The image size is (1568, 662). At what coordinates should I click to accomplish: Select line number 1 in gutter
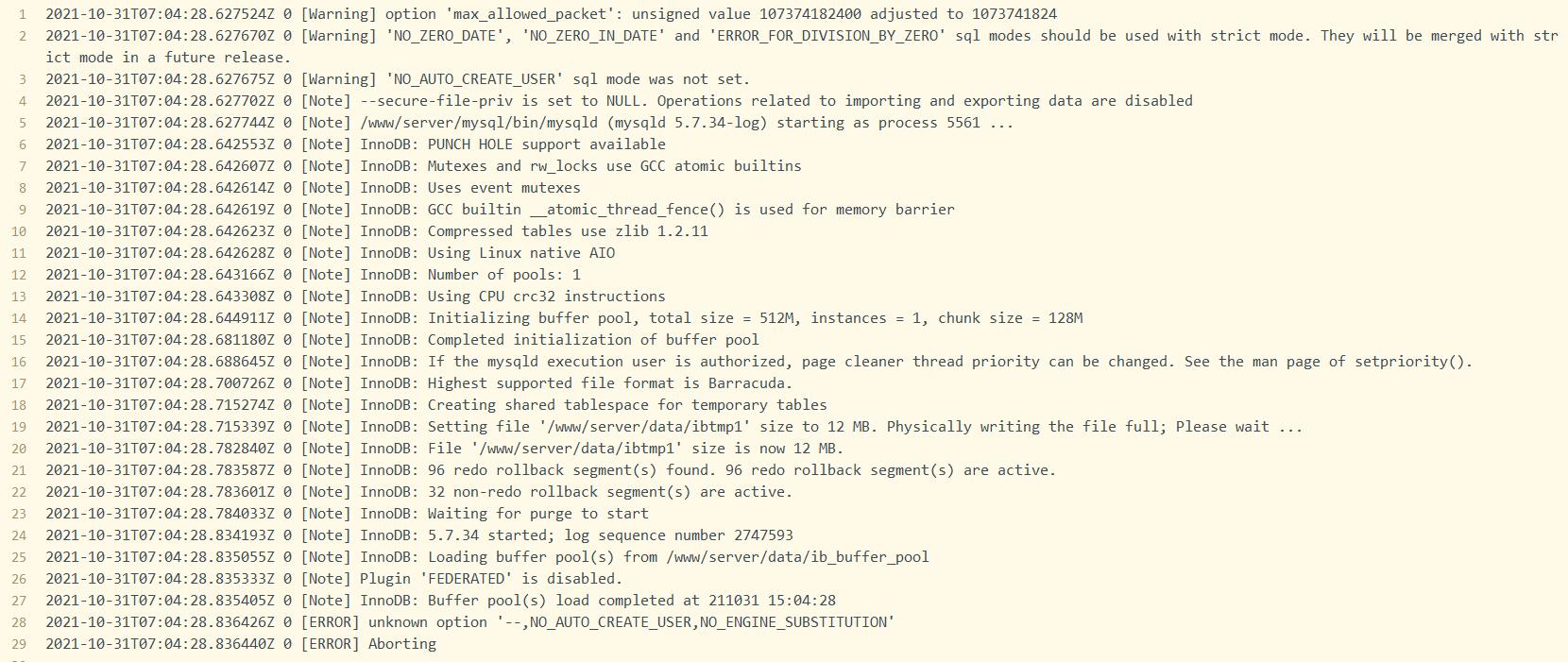point(23,14)
